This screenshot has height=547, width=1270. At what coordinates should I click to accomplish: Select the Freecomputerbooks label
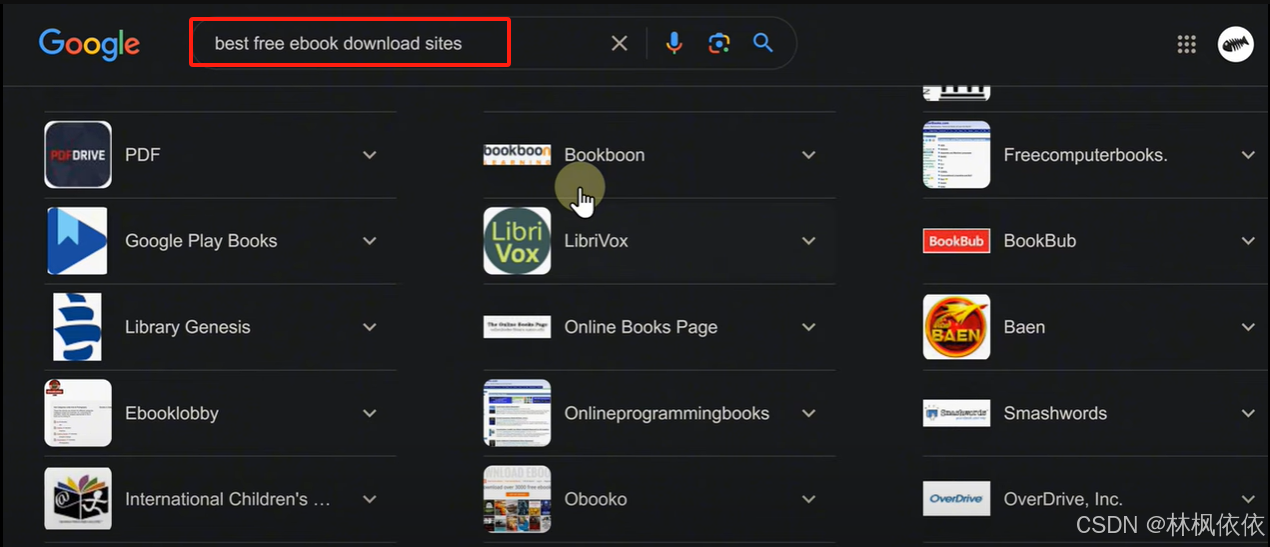coord(1085,155)
